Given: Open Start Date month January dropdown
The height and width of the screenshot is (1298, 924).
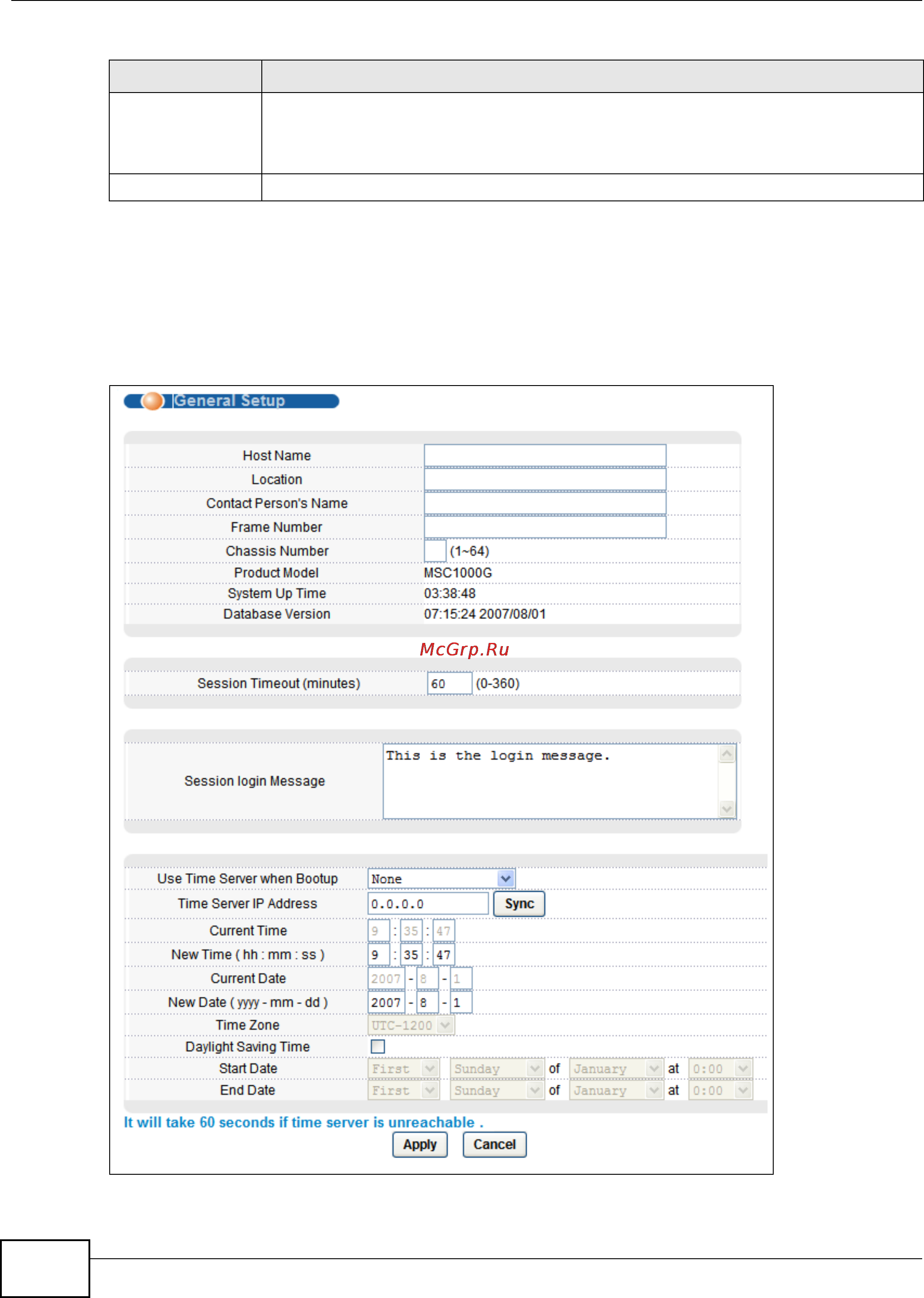Looking at the screenshot, I should (x=616, y=1069).
